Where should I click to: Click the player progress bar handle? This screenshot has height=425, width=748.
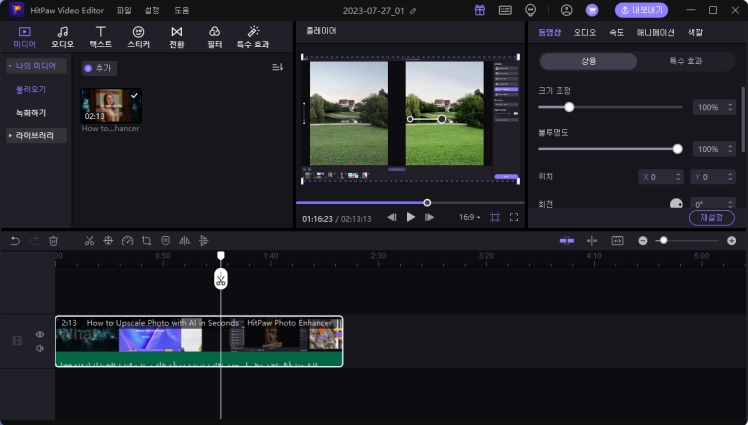click(427, 203)
